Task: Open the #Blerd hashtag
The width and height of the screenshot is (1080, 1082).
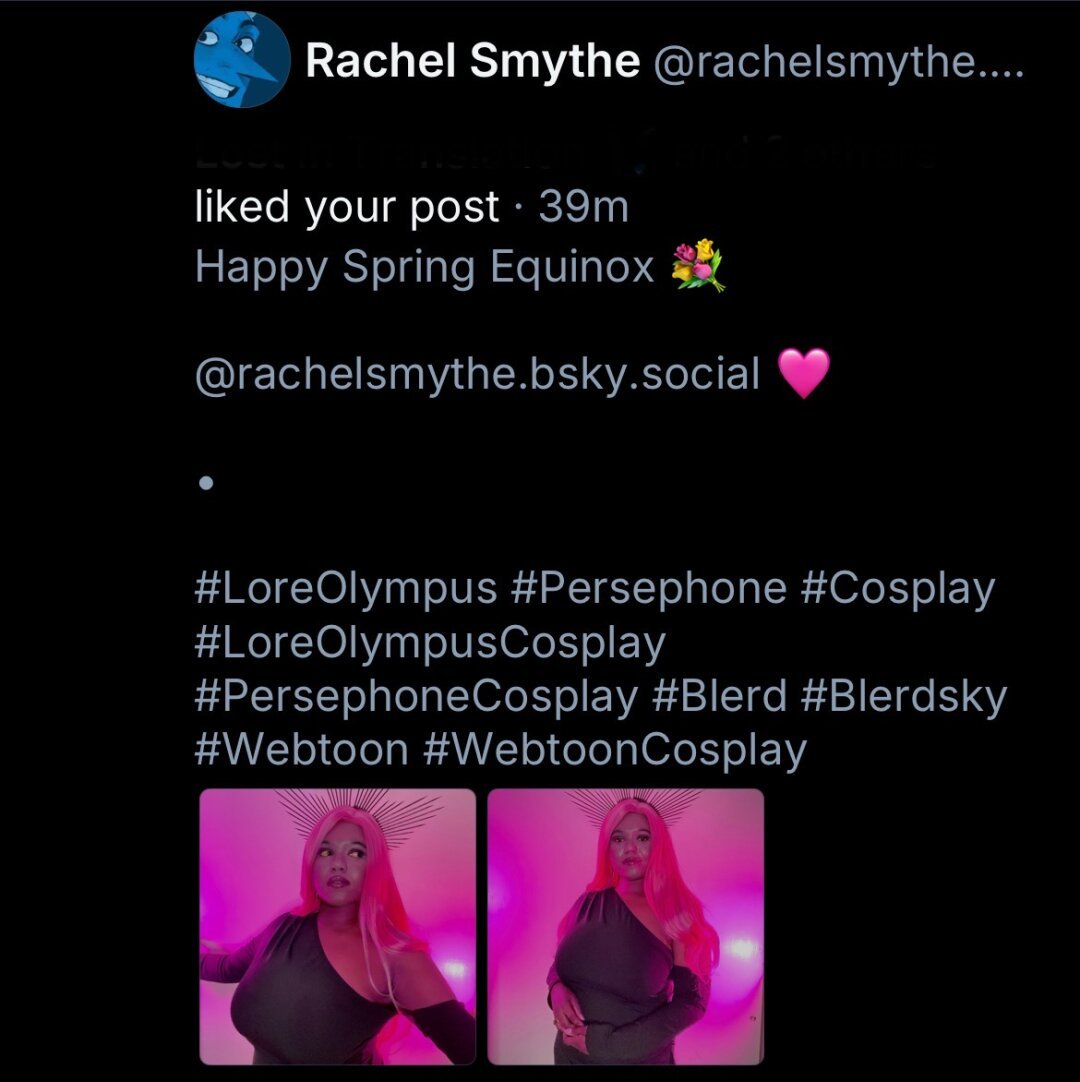Action: pyautogui.click(x=719, y=696)
